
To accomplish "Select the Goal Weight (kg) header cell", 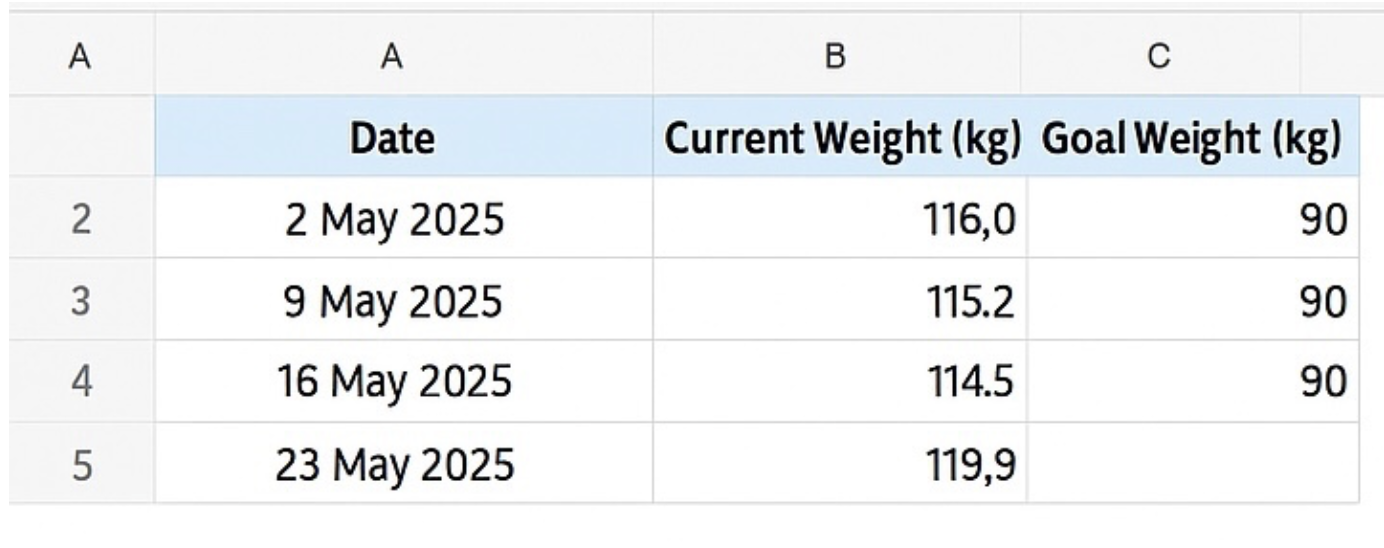I will [1193, 137].
